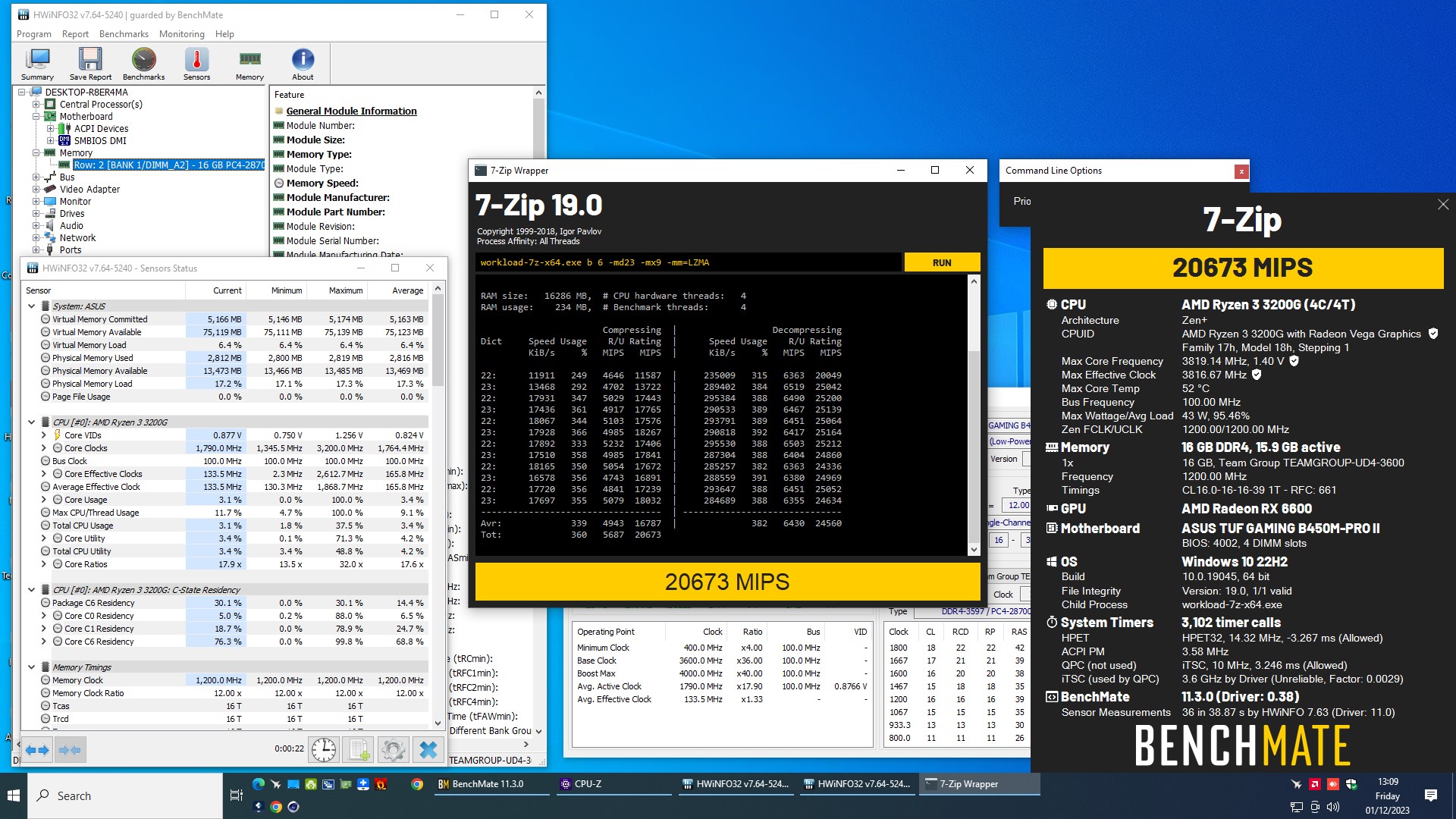Open the Report menu in HWiNFO
Viewport: 1456px width, 819px height.
(x=75, y=34)
